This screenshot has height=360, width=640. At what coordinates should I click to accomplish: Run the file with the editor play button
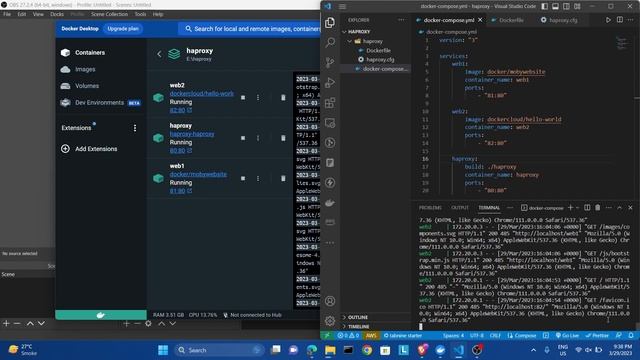tap(608, 20)
